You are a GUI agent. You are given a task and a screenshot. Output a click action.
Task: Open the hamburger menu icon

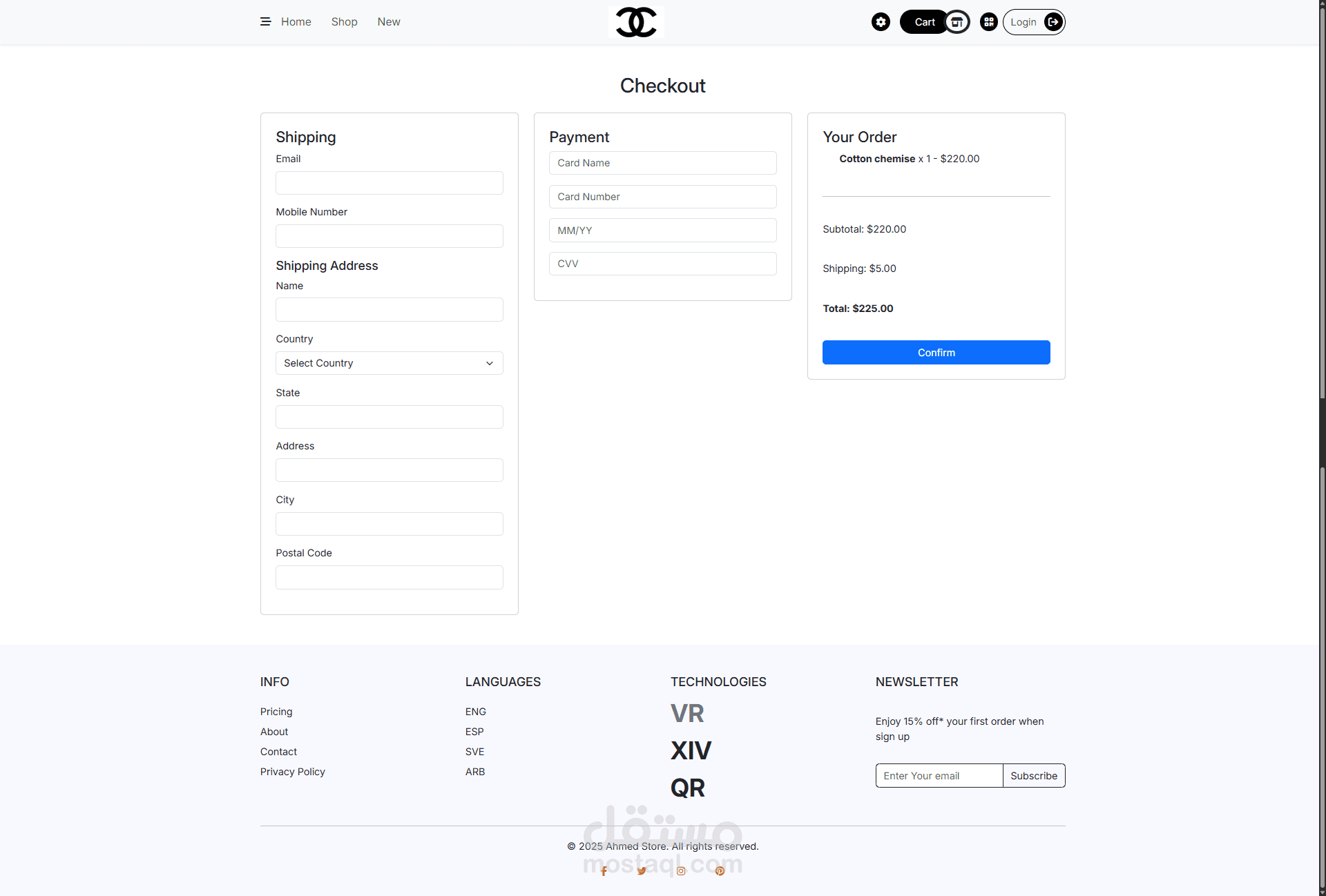(265, 22)
